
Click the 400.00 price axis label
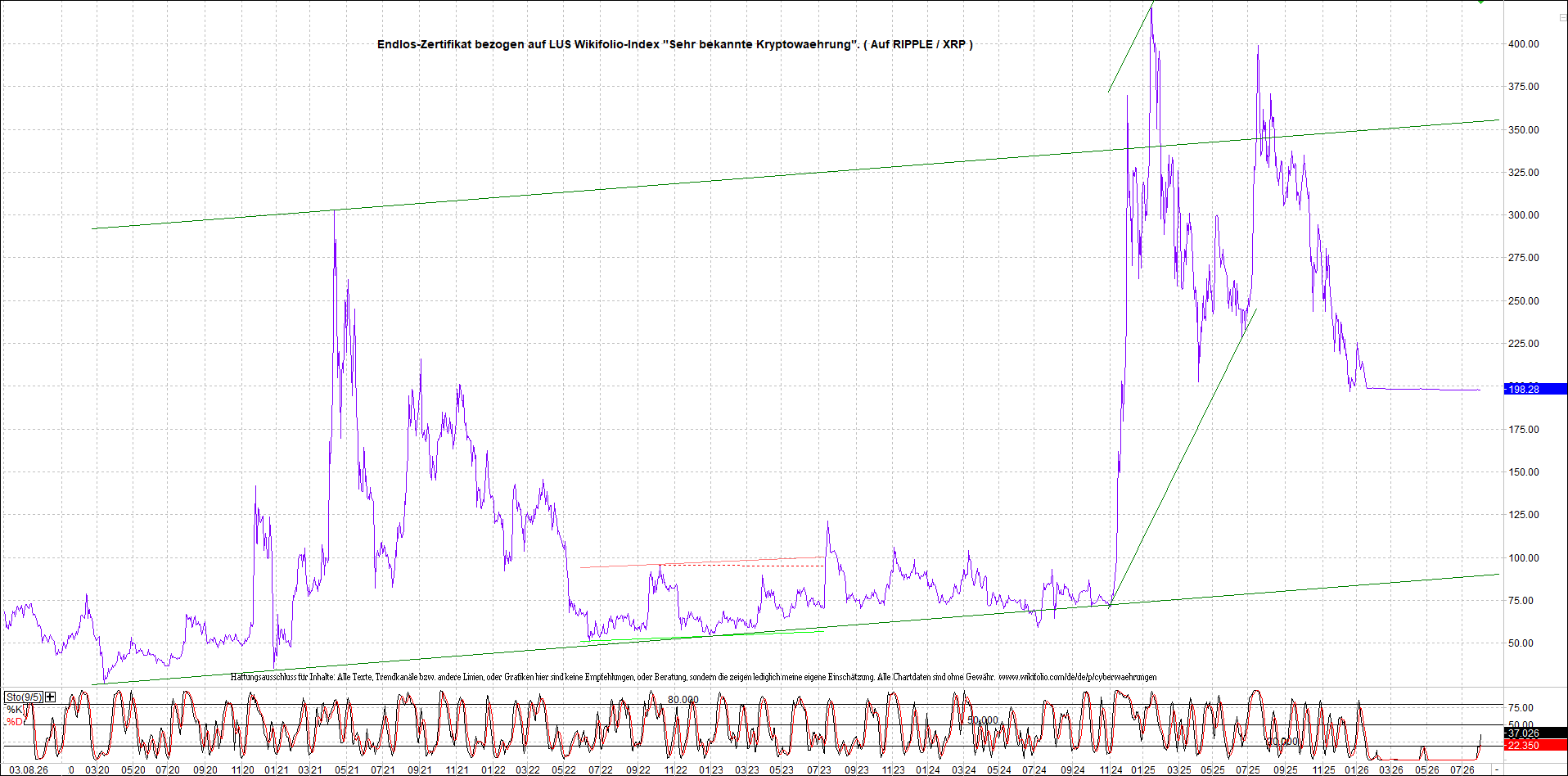1523,44
